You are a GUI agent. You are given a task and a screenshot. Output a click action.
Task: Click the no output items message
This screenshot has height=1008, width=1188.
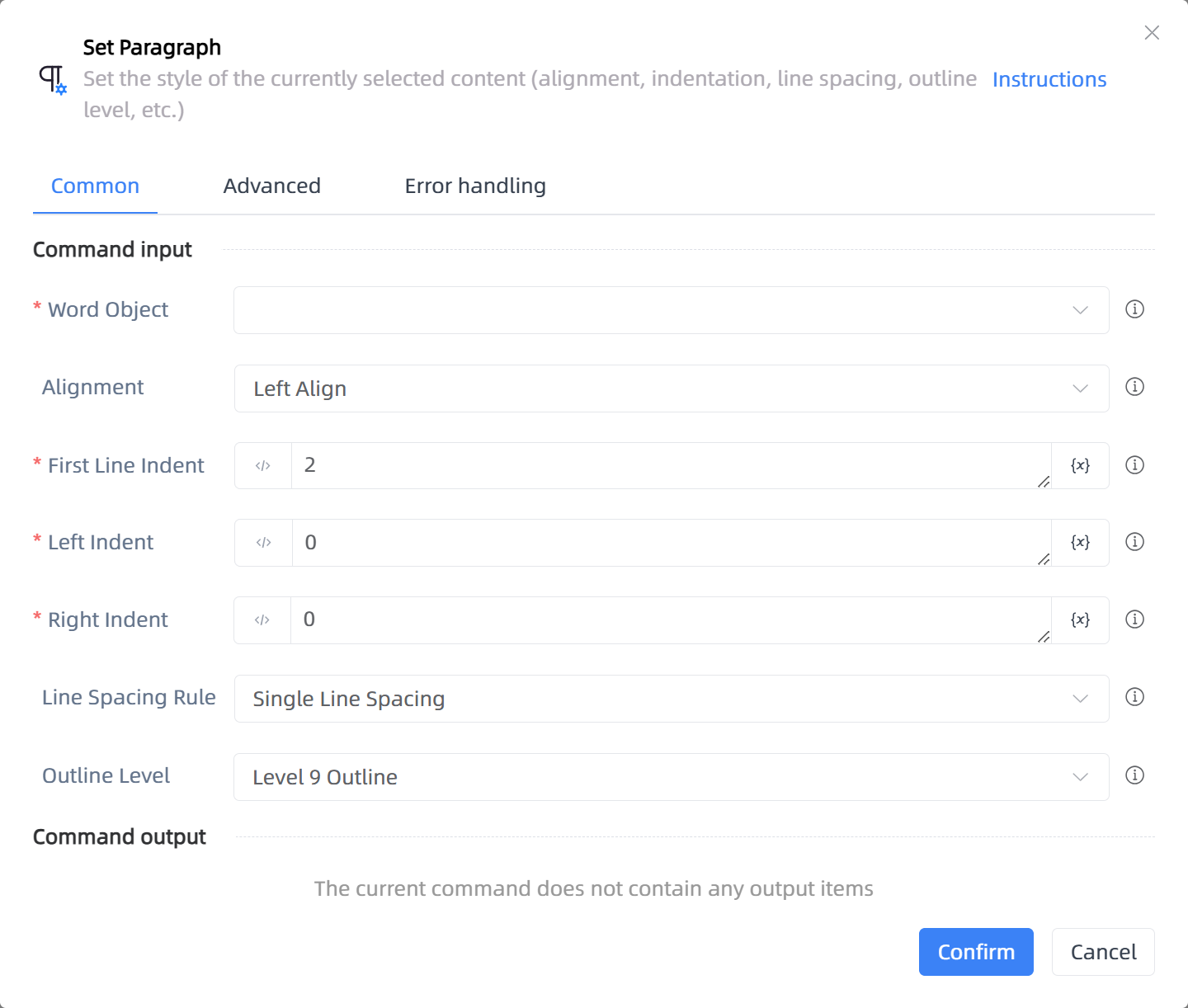pos(594,889)
